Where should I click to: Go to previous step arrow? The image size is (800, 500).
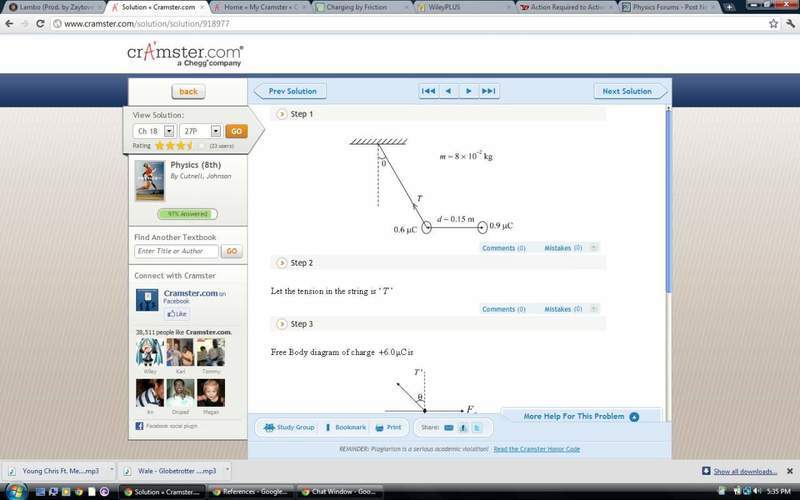[448, 91]
